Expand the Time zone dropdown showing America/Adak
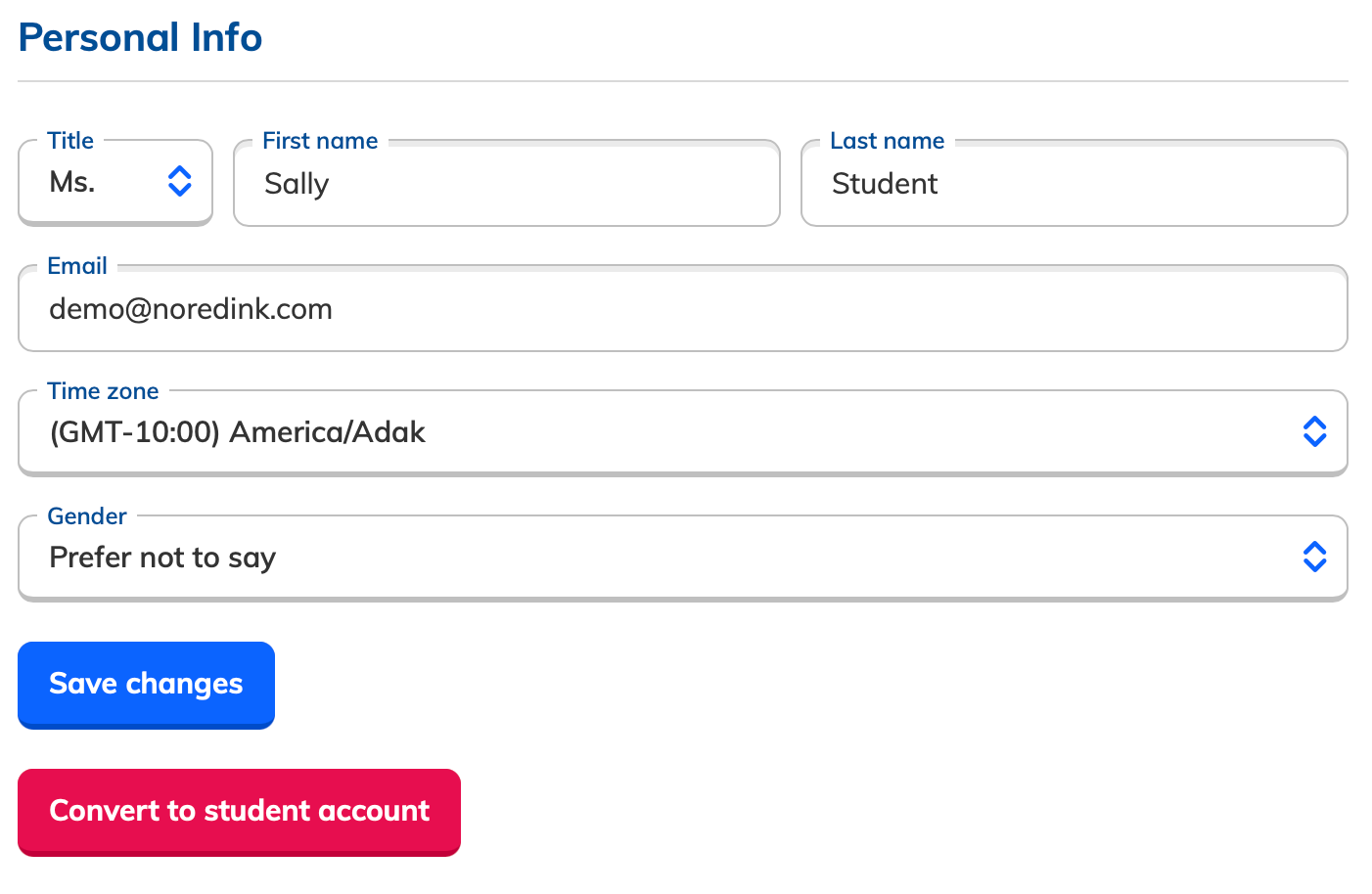Screen dimensions: 1372x894 click(x=683, y=433)
